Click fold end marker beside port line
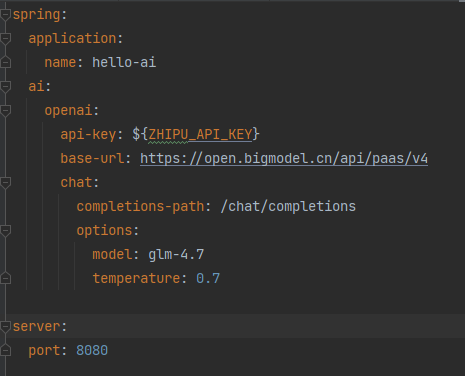Image resolution: width=465 pixels, height=376 pixels. [5, 350]
